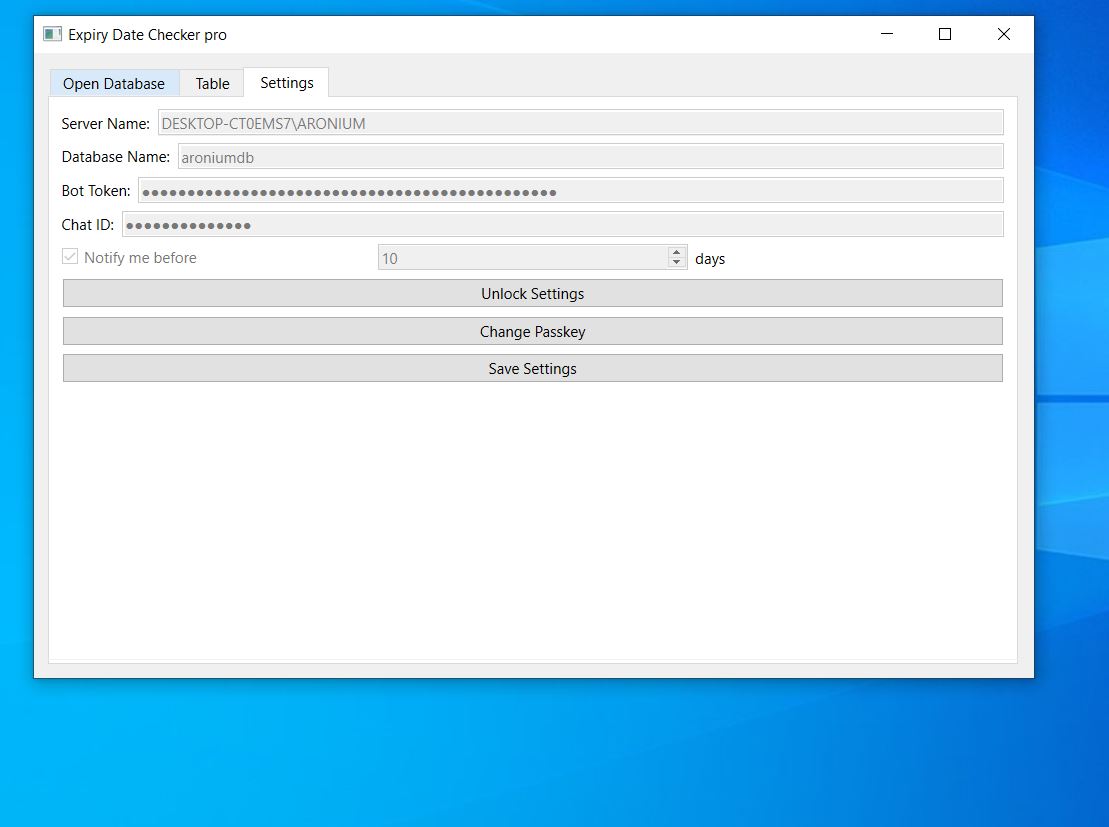Decrease notify days with down arrow
The width and height of the screenshot is (1109, 827).
point(677,263)
